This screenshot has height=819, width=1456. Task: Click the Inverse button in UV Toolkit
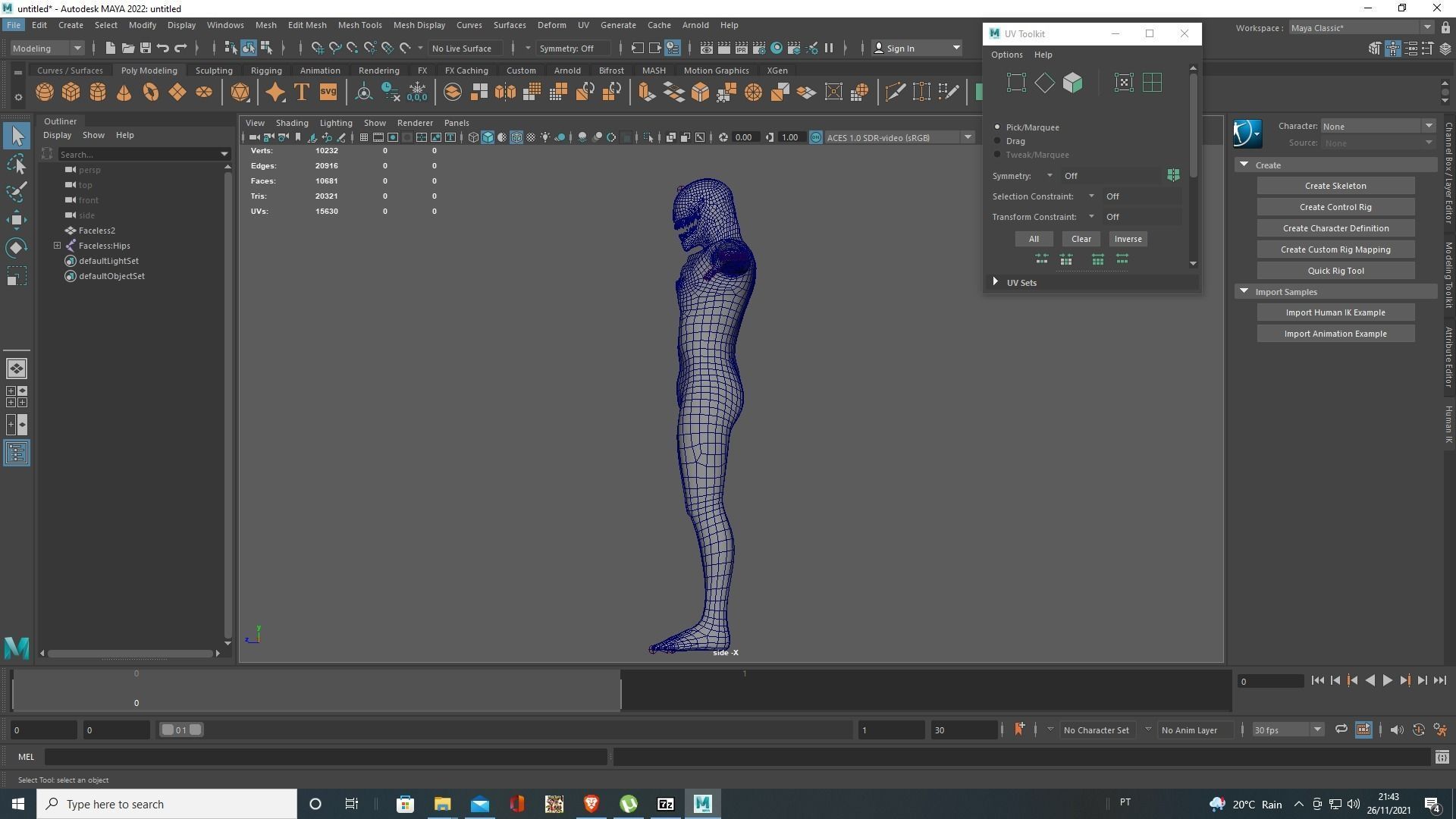click(1128, 239)
